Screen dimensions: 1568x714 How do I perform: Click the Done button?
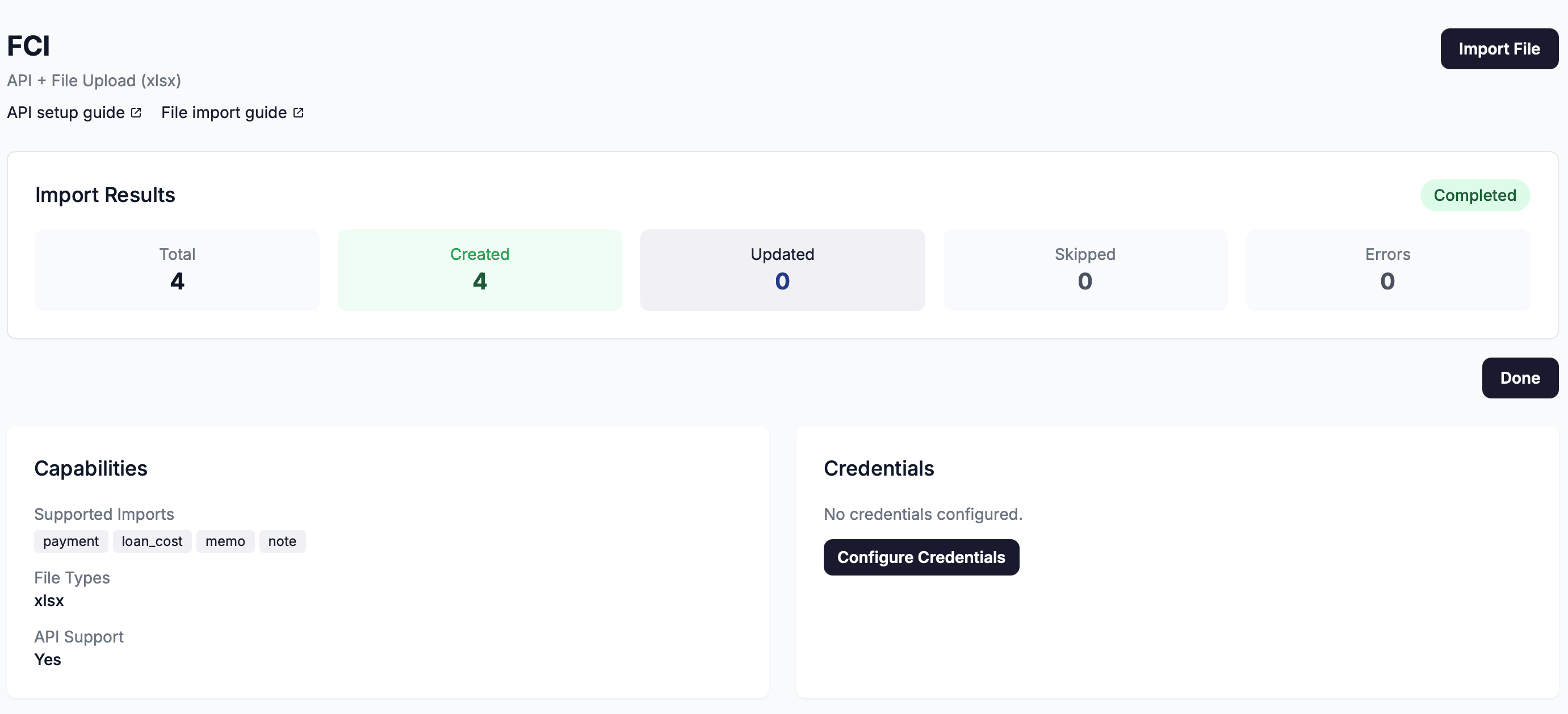pos(1520,378)
